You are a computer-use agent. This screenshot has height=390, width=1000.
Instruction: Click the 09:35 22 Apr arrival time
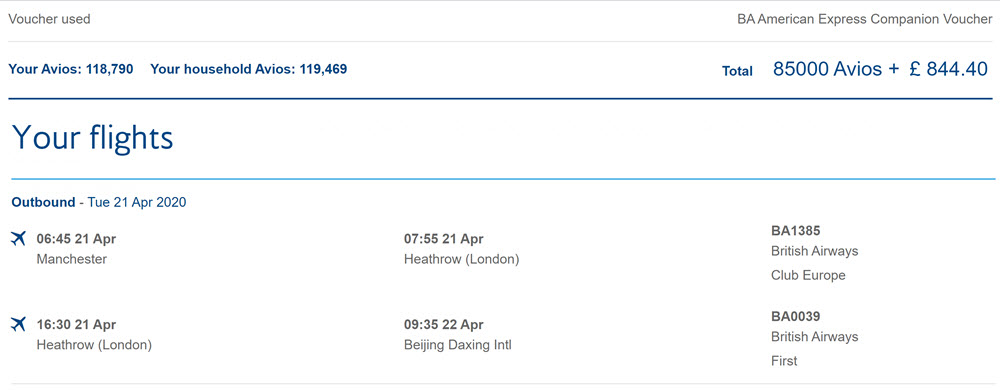[x=444, y=325]
